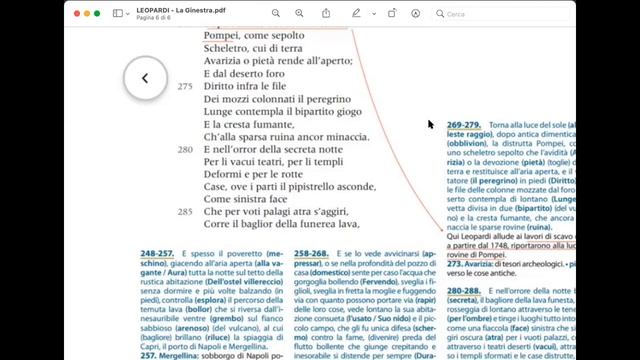
Task: Click the page indicator 'Pagina 6 di 6'
Action: click(x=153, y=18)
